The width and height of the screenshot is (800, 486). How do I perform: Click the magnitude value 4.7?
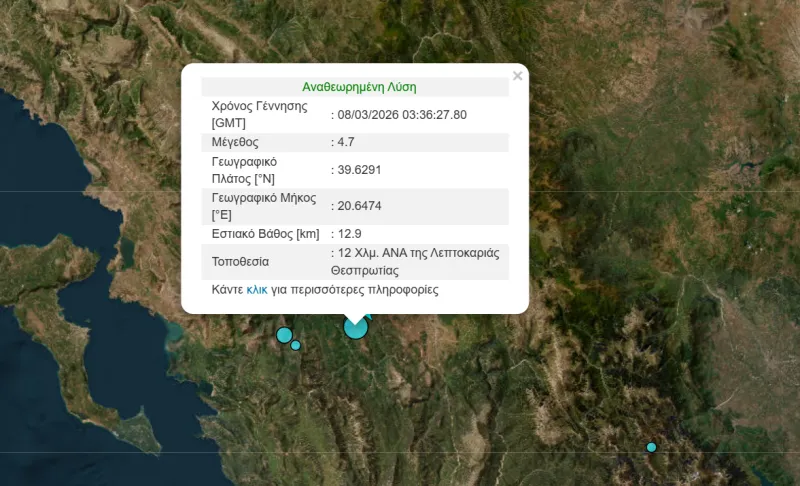pyautogui.click(x=347, y=143)
